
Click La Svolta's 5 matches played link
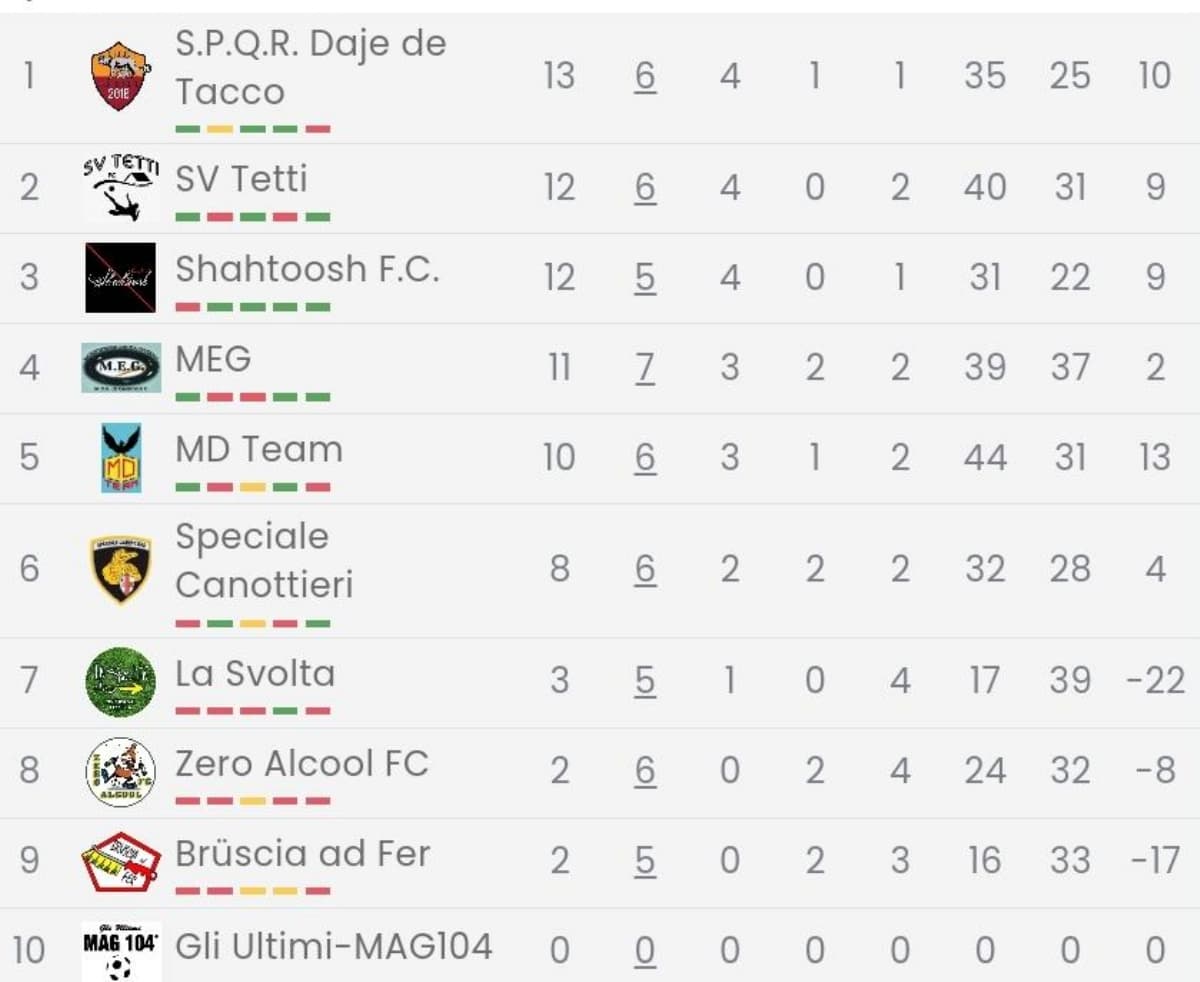click(x=645, y=681)
